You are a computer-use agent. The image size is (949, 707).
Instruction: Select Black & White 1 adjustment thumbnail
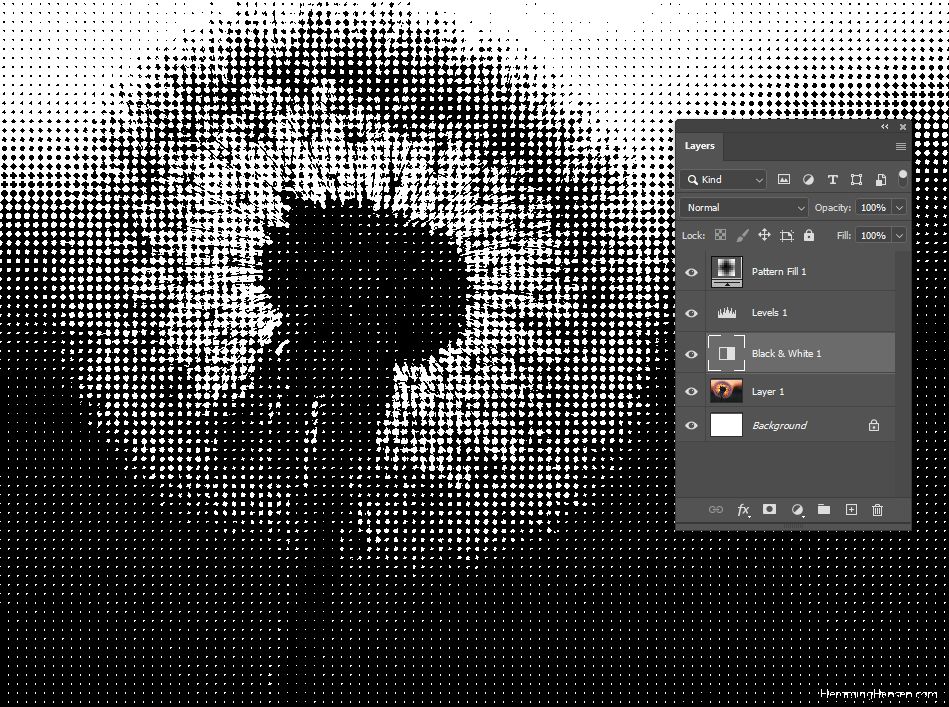coord(726,354)
